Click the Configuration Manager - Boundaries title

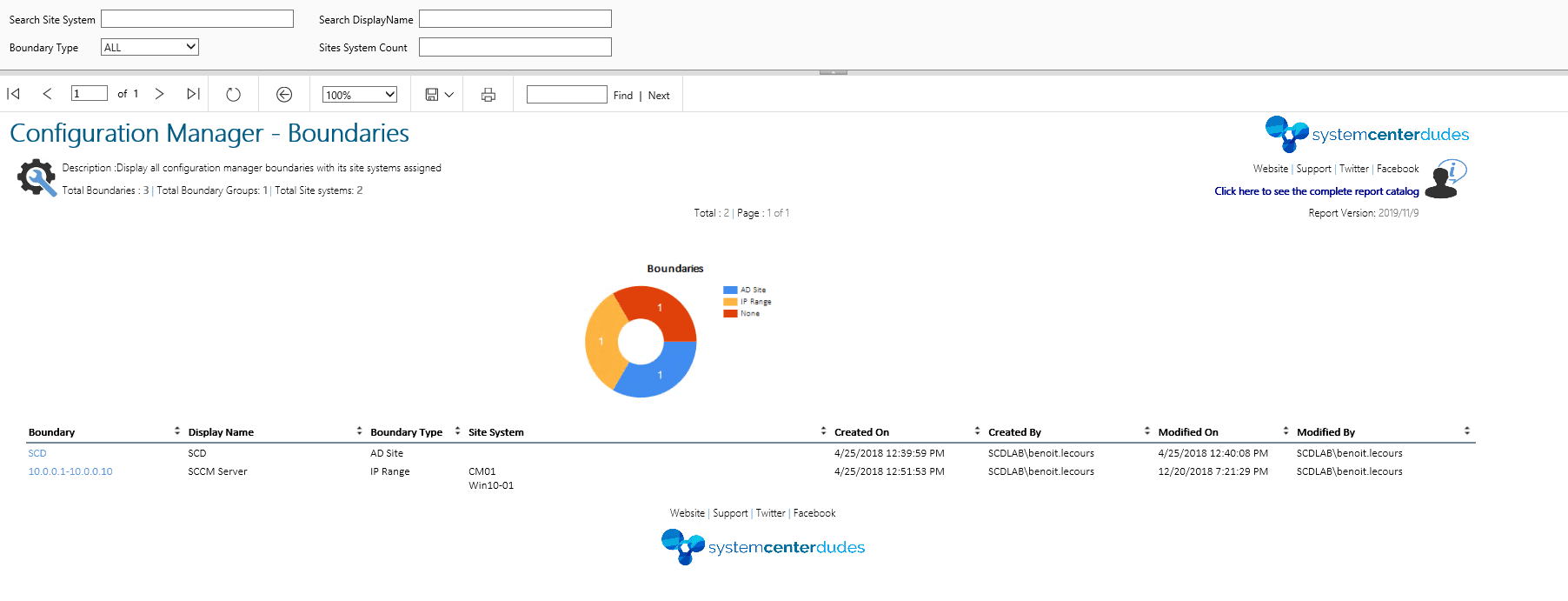[209, 133]
